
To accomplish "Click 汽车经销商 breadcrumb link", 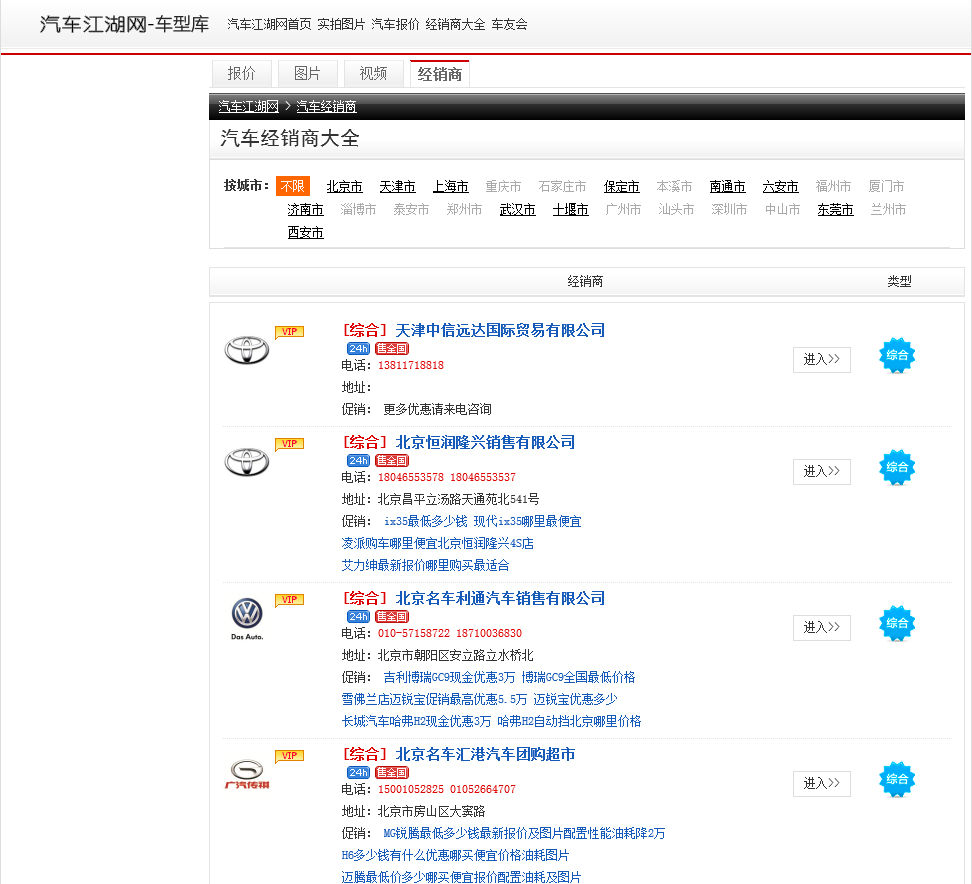I will click(326, 107).
